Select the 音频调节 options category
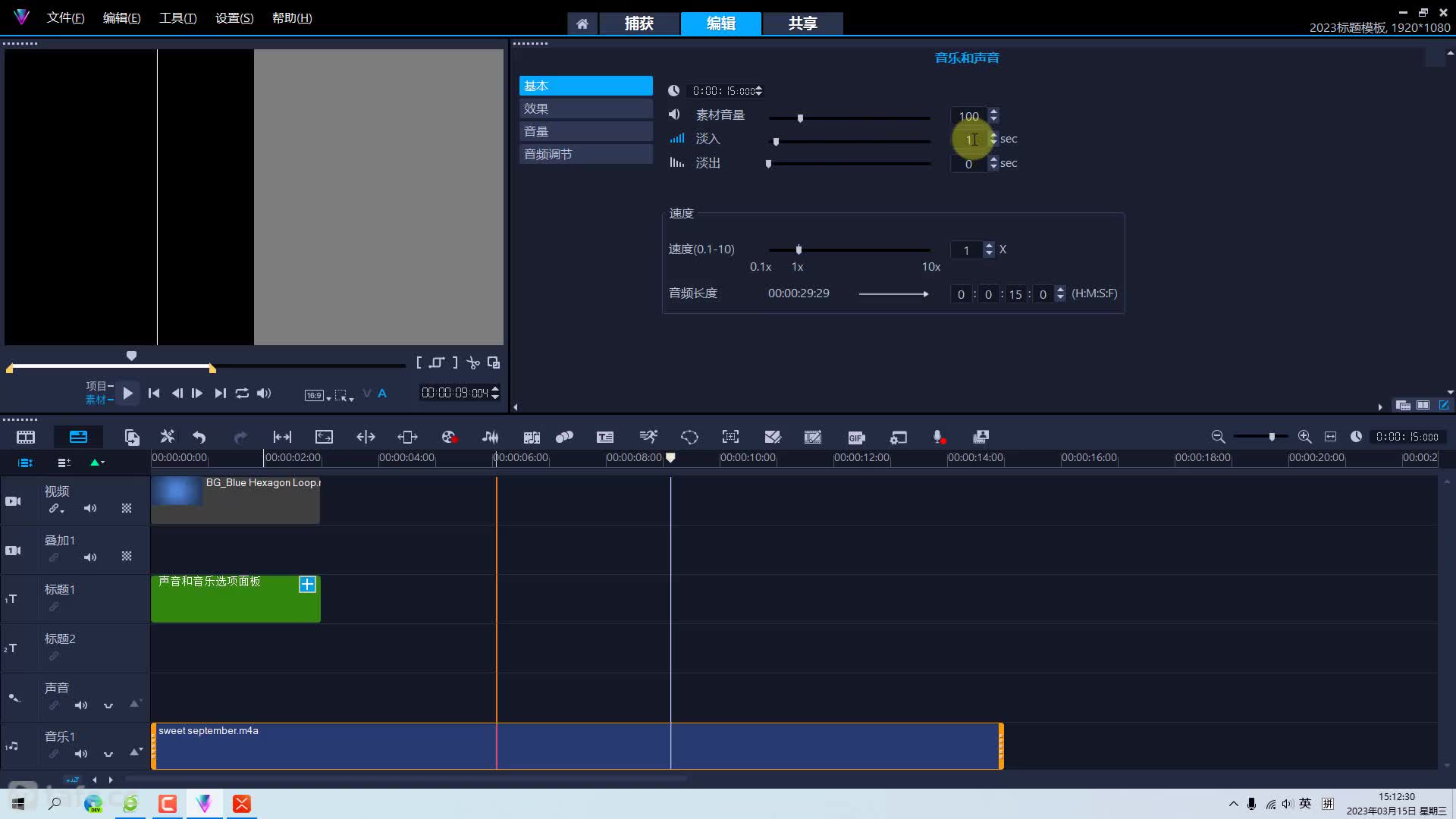 tap(585, 154)
